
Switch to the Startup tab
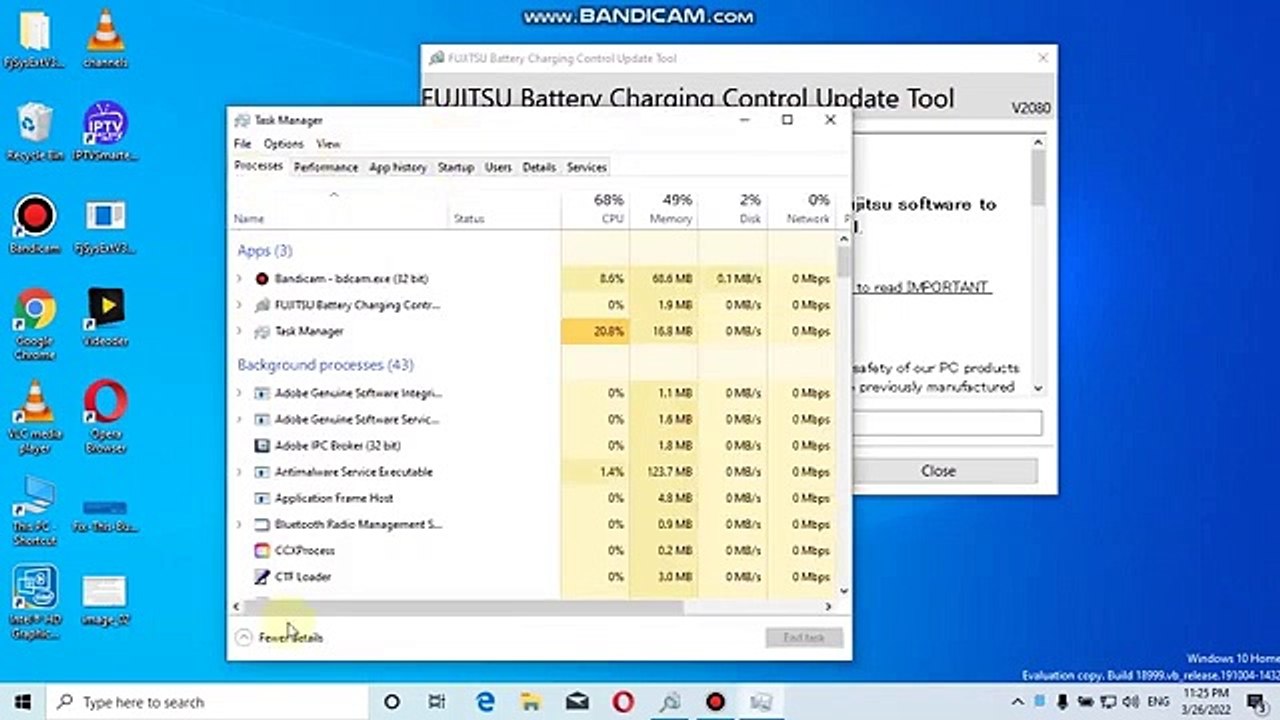pyautogui.click(x=456, y=167)
